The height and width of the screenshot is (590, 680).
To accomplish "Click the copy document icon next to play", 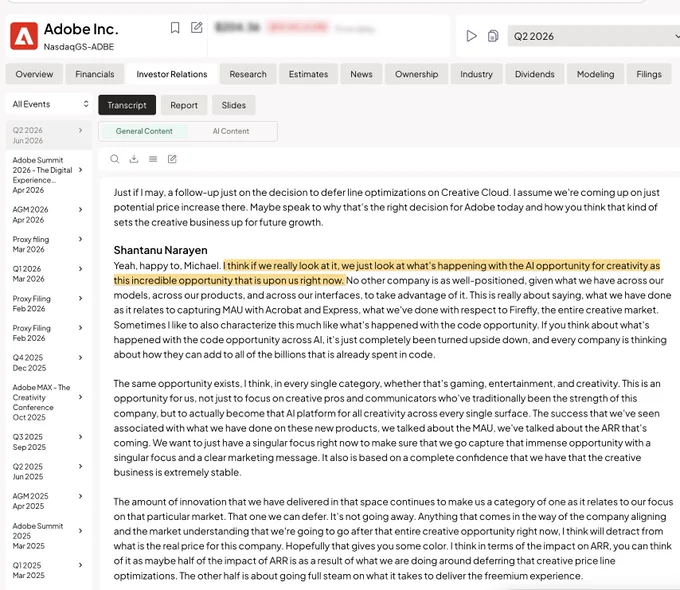I will [x=493, y=36].
